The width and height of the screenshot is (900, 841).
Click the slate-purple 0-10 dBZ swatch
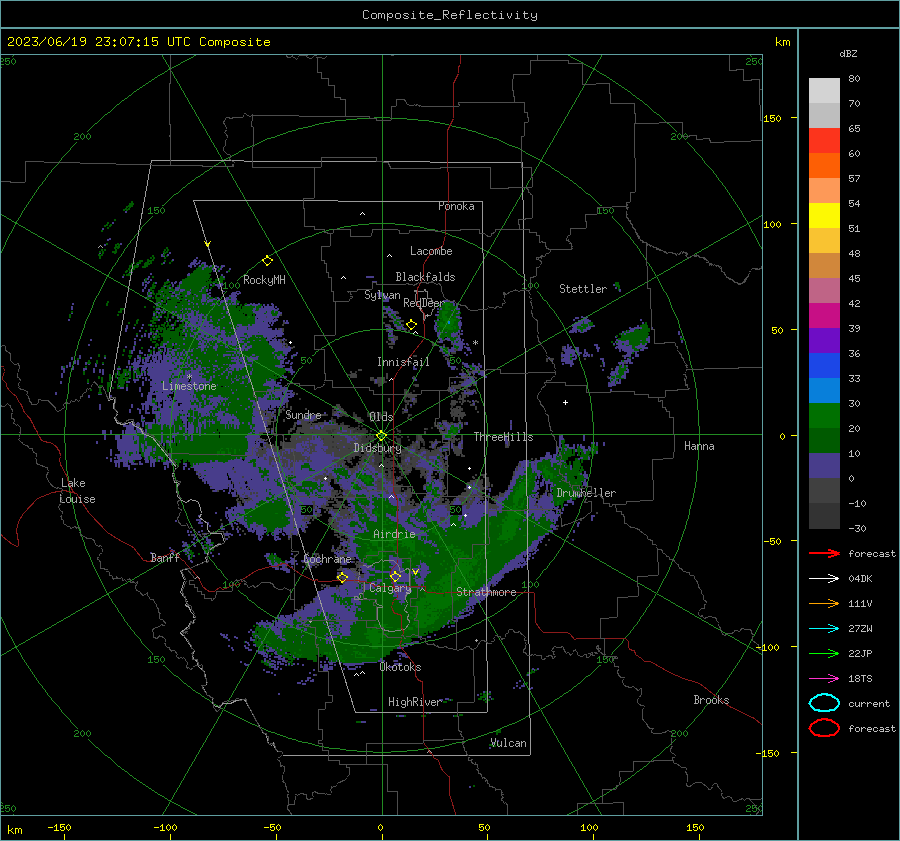coord(824,466)
